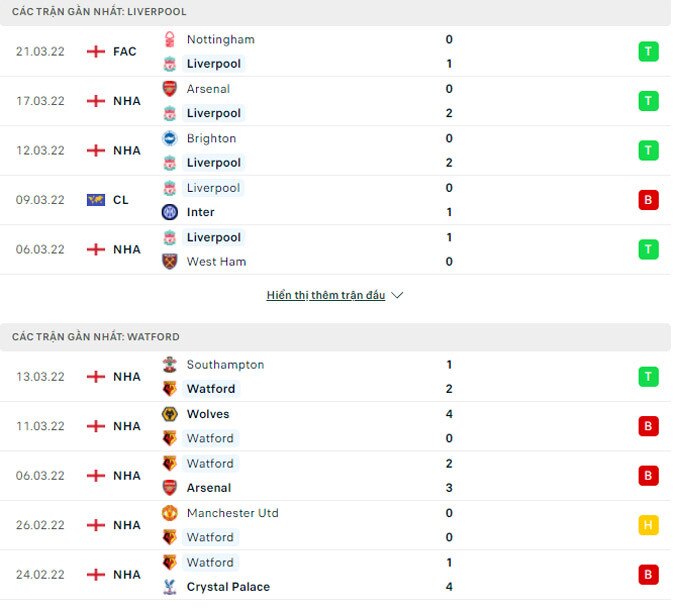Select 'Các trận gần nhất: Liverpool' header

point(99,12)
